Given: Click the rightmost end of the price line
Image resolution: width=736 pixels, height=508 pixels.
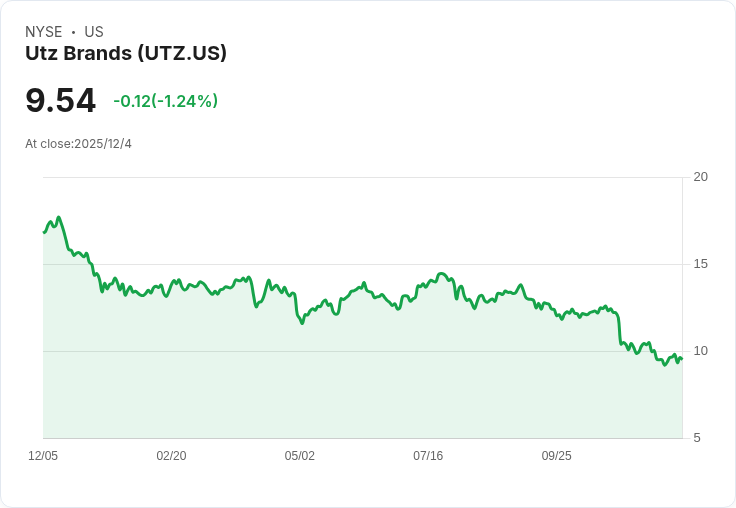Looking at the screenshot, I should [681, 358].
